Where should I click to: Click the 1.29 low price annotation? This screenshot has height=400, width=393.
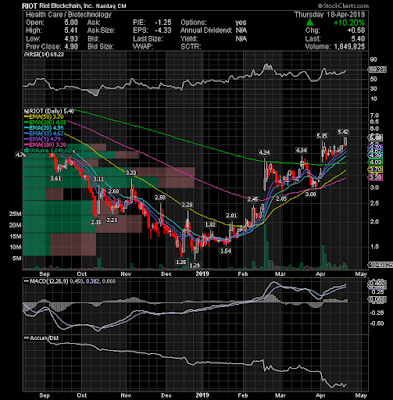tap(195, 265)
